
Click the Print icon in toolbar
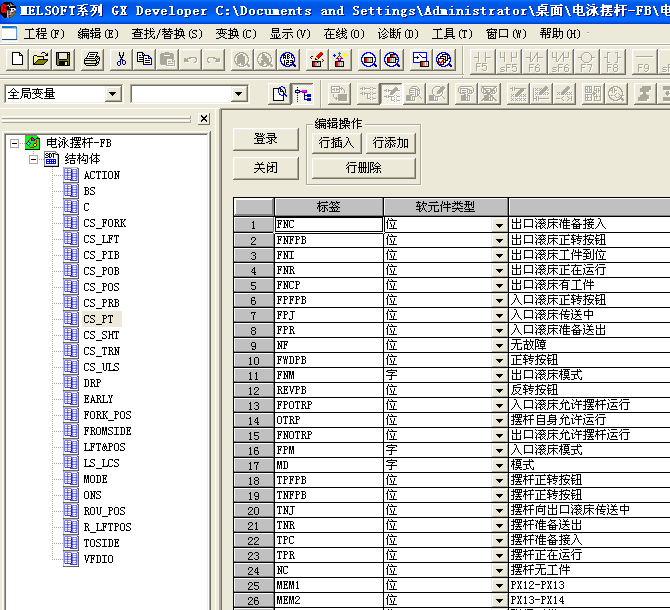coord(92,60)
